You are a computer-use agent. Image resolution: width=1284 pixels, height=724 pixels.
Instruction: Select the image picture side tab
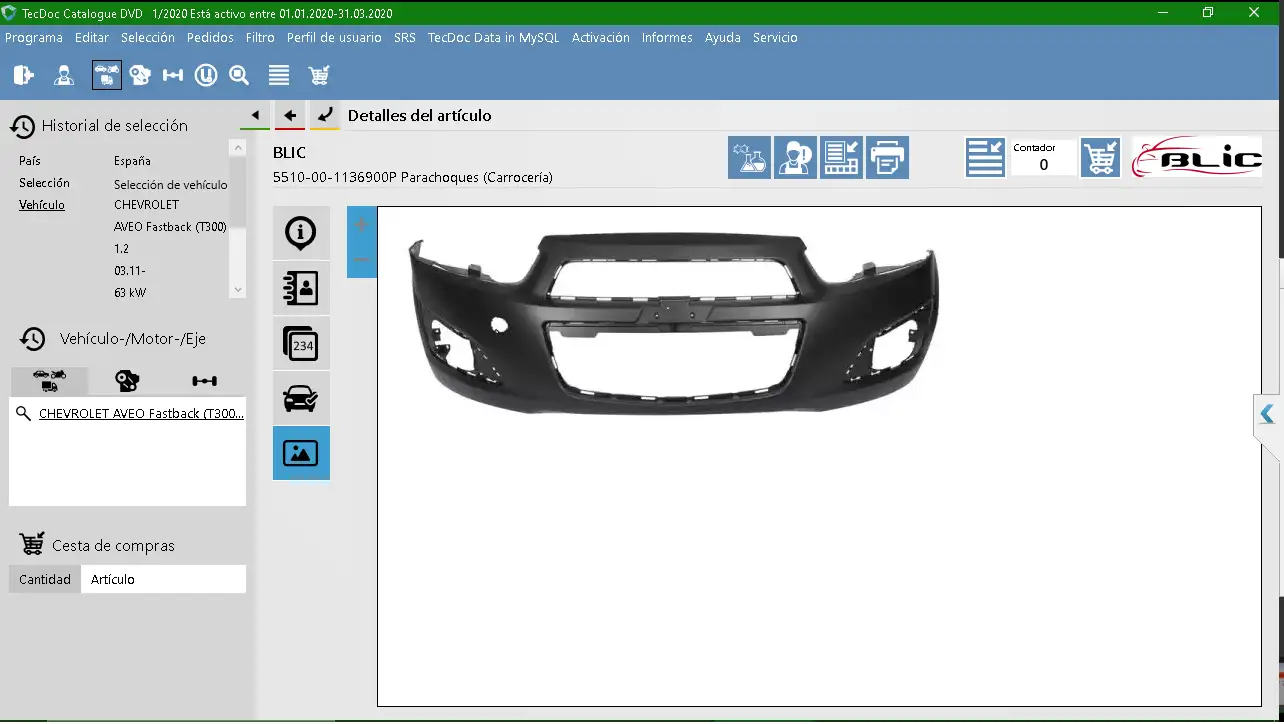coord(301,453)
